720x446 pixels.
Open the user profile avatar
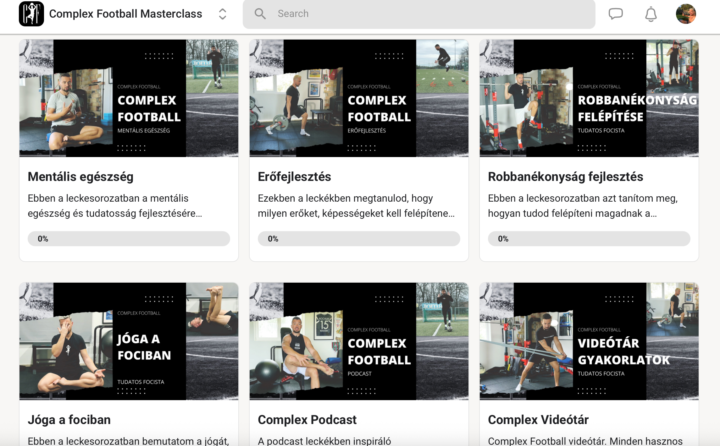(686, 13)
